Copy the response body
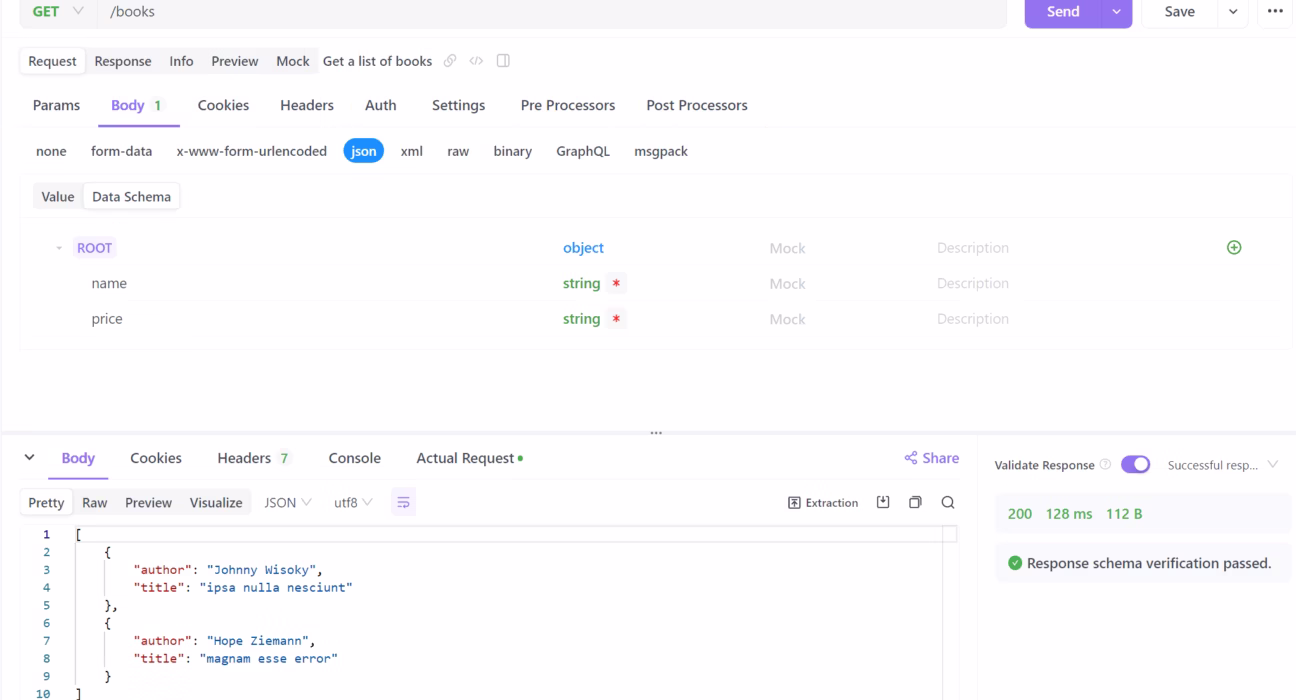Viewport: 1296px width, 700px height. pos(915,502)
